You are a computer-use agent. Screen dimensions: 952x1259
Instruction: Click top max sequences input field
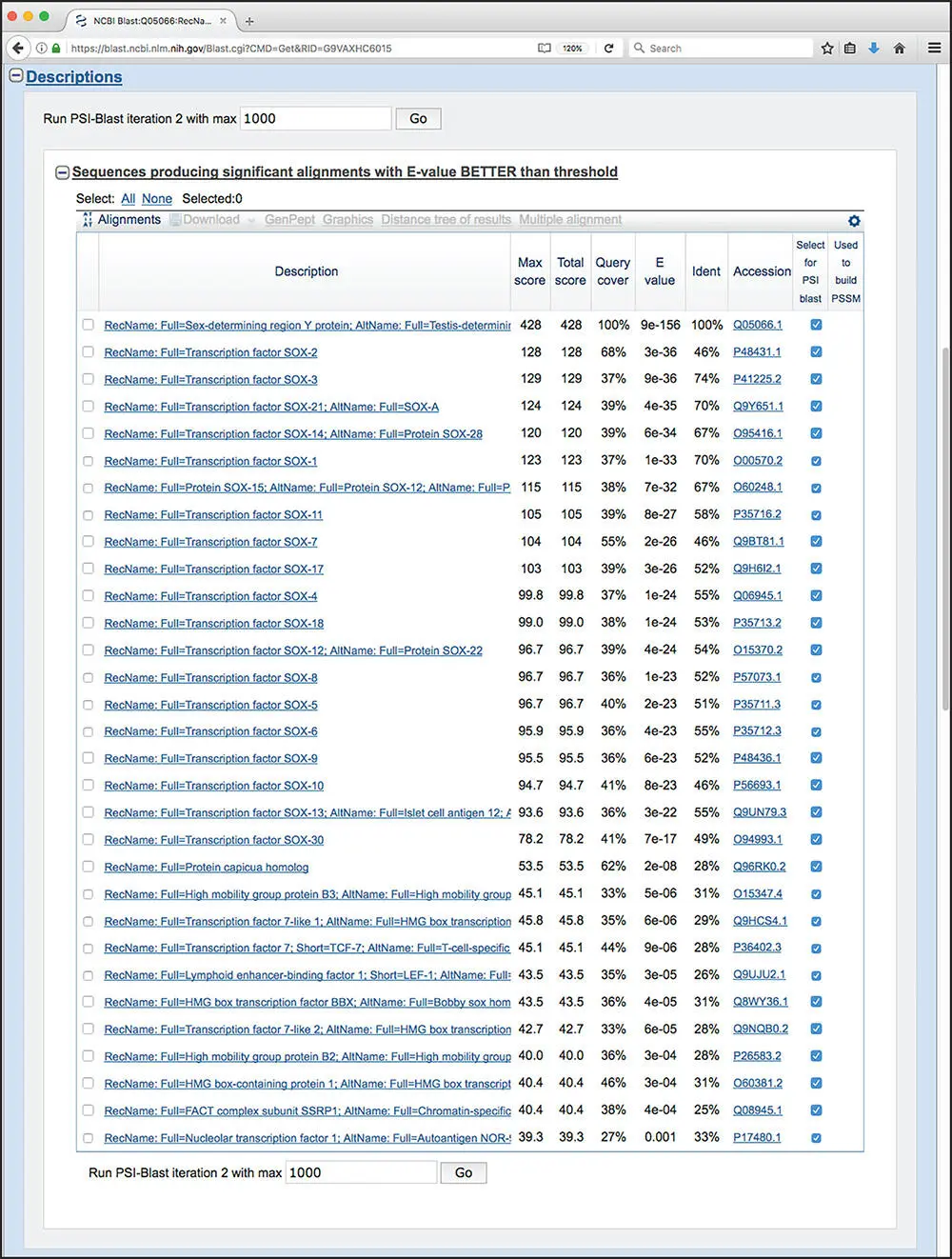[x=315, y=118]
